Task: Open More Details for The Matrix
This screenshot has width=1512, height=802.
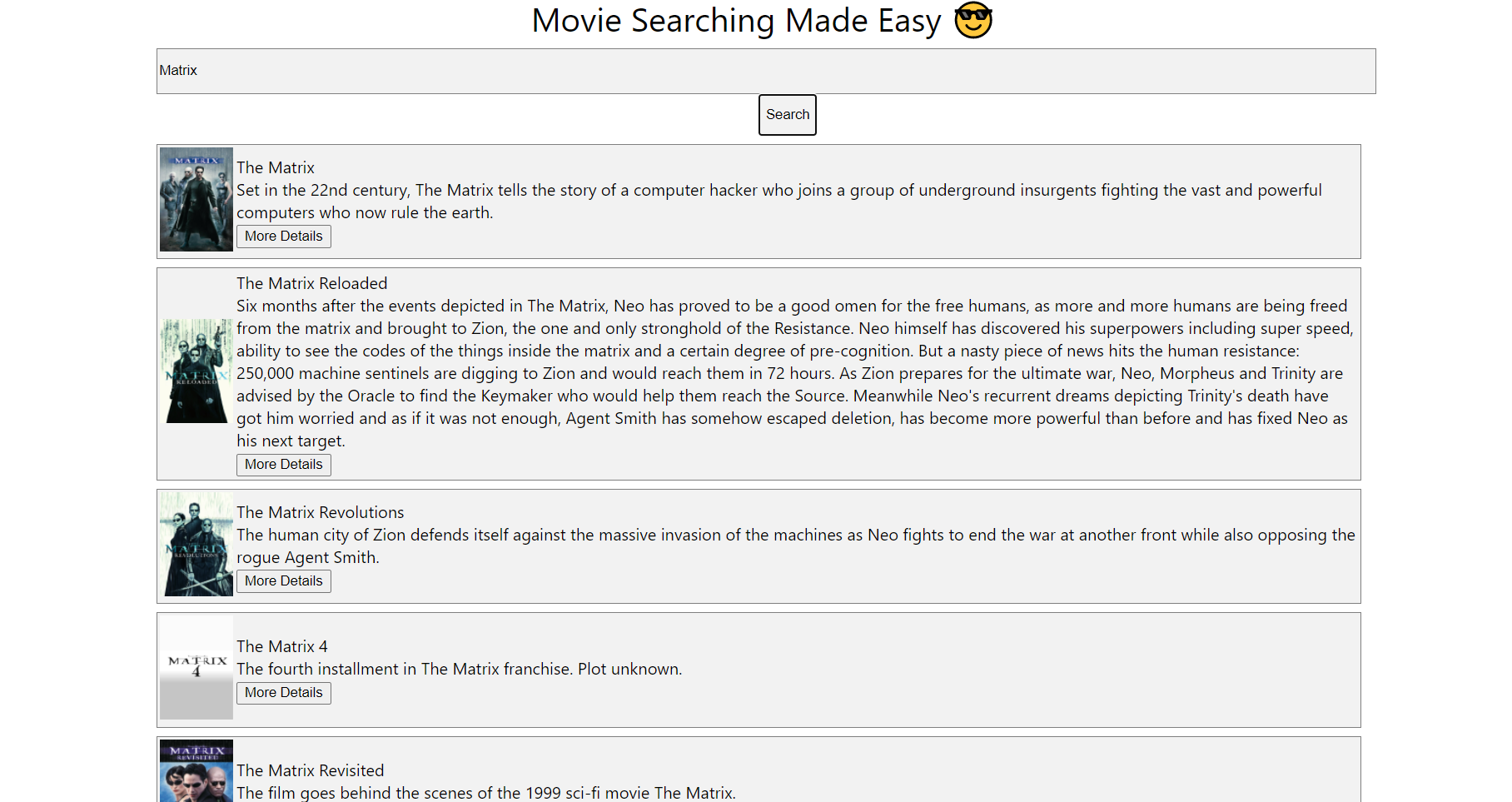Action: (283, 236)
